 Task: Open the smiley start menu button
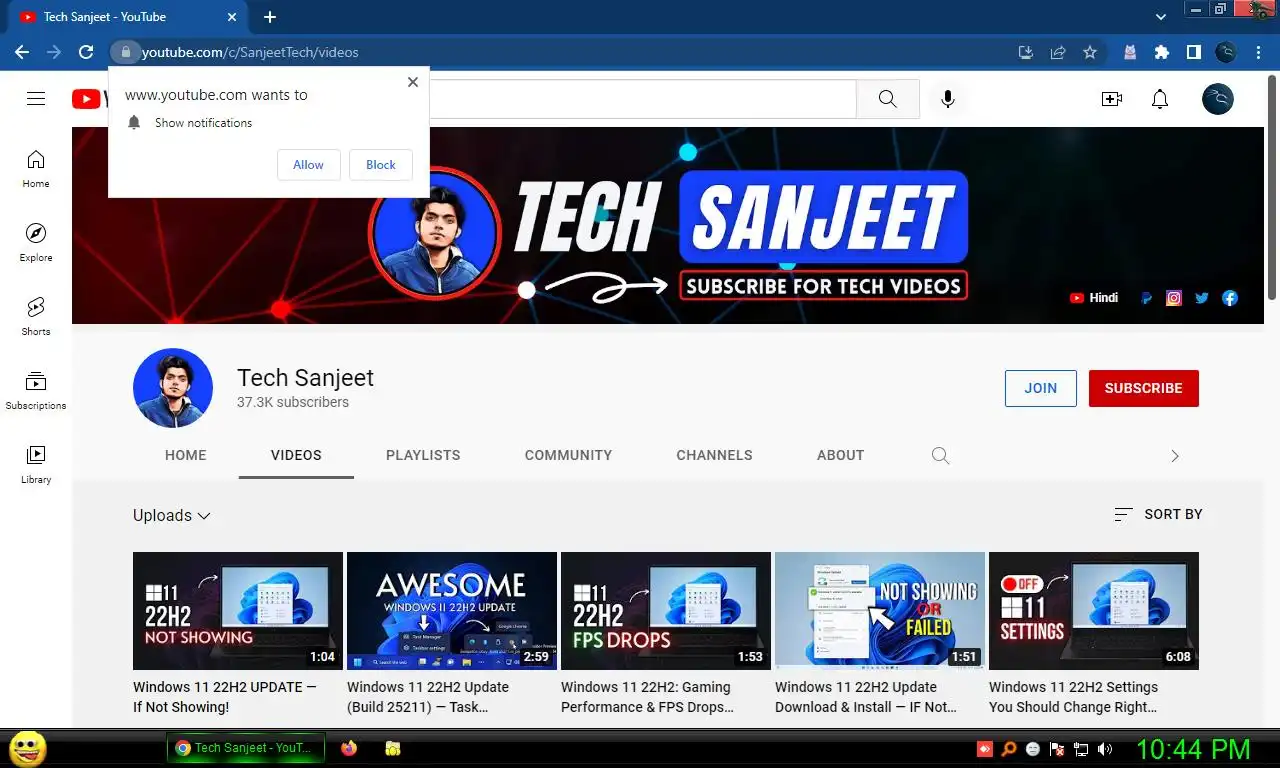point(28,748)
